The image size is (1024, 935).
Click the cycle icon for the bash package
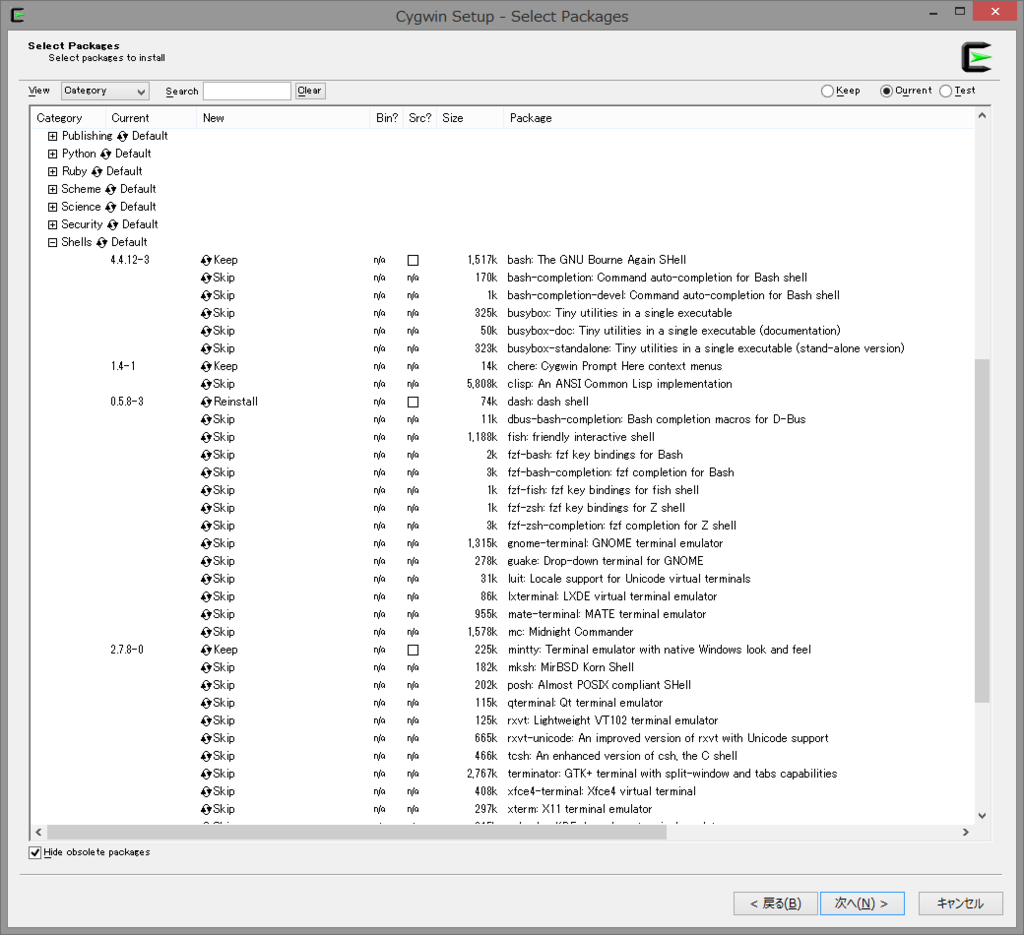pos(206,261)
